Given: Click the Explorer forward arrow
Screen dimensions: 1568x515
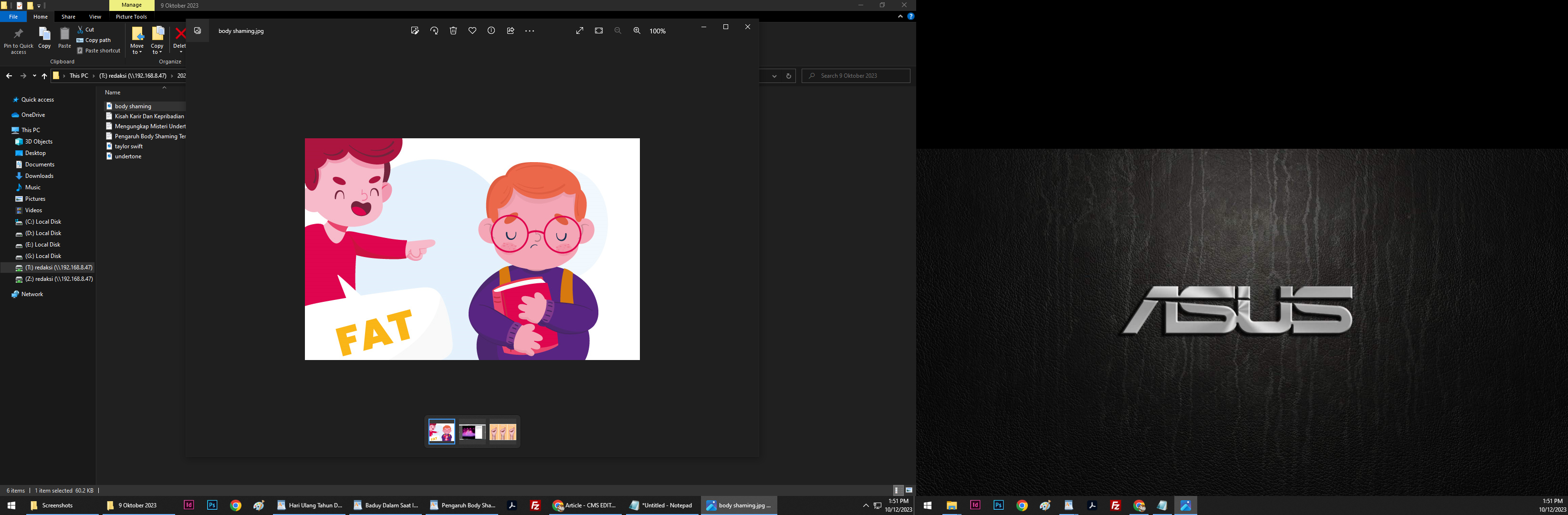Looking at the screenshot, I should point(23,76).
